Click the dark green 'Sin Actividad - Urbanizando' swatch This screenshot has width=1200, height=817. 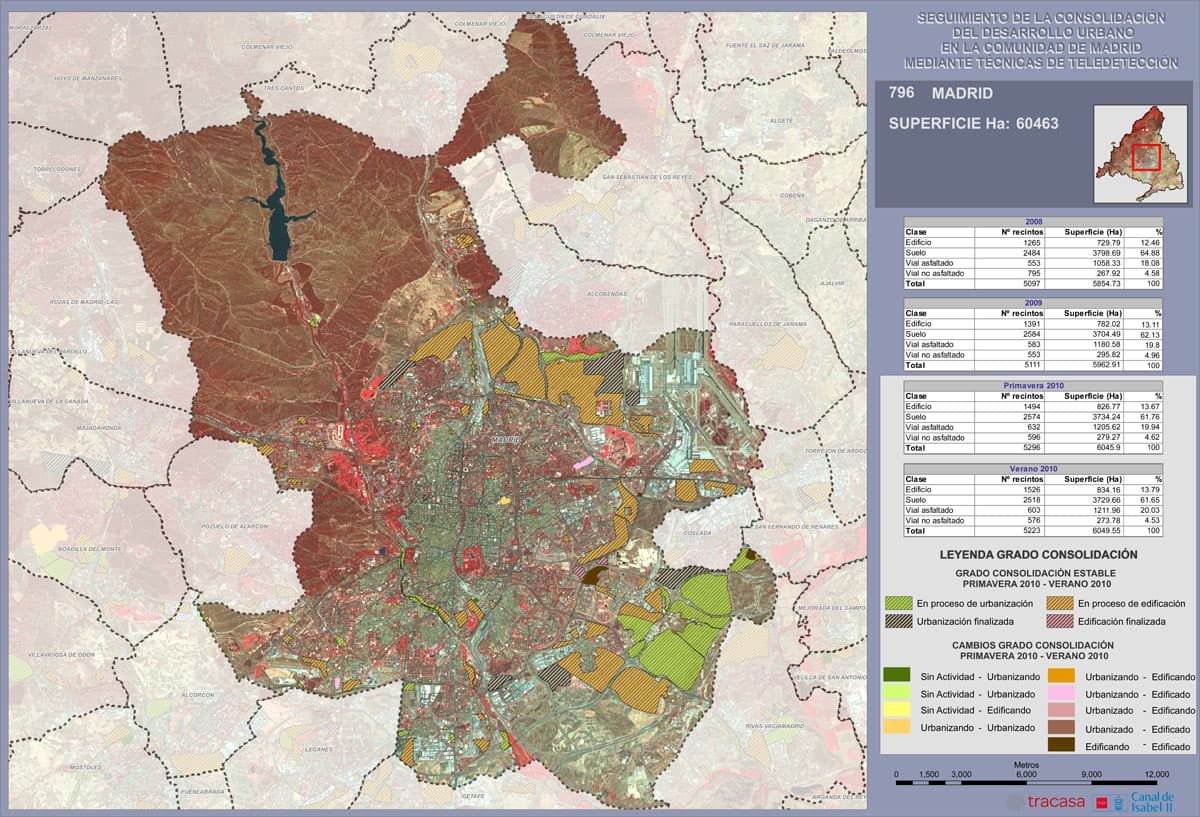pos(897,677)
